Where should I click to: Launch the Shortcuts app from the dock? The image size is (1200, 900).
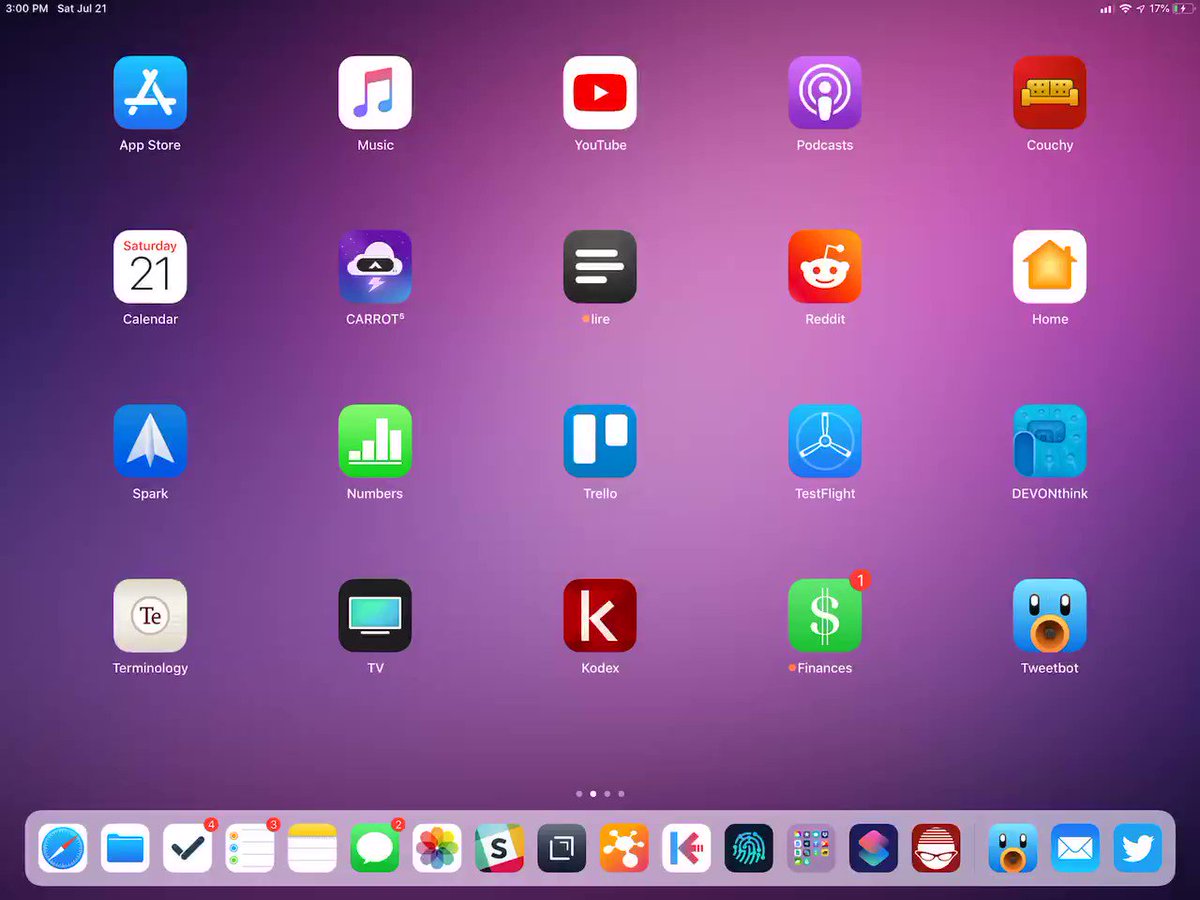click(873, 848)
